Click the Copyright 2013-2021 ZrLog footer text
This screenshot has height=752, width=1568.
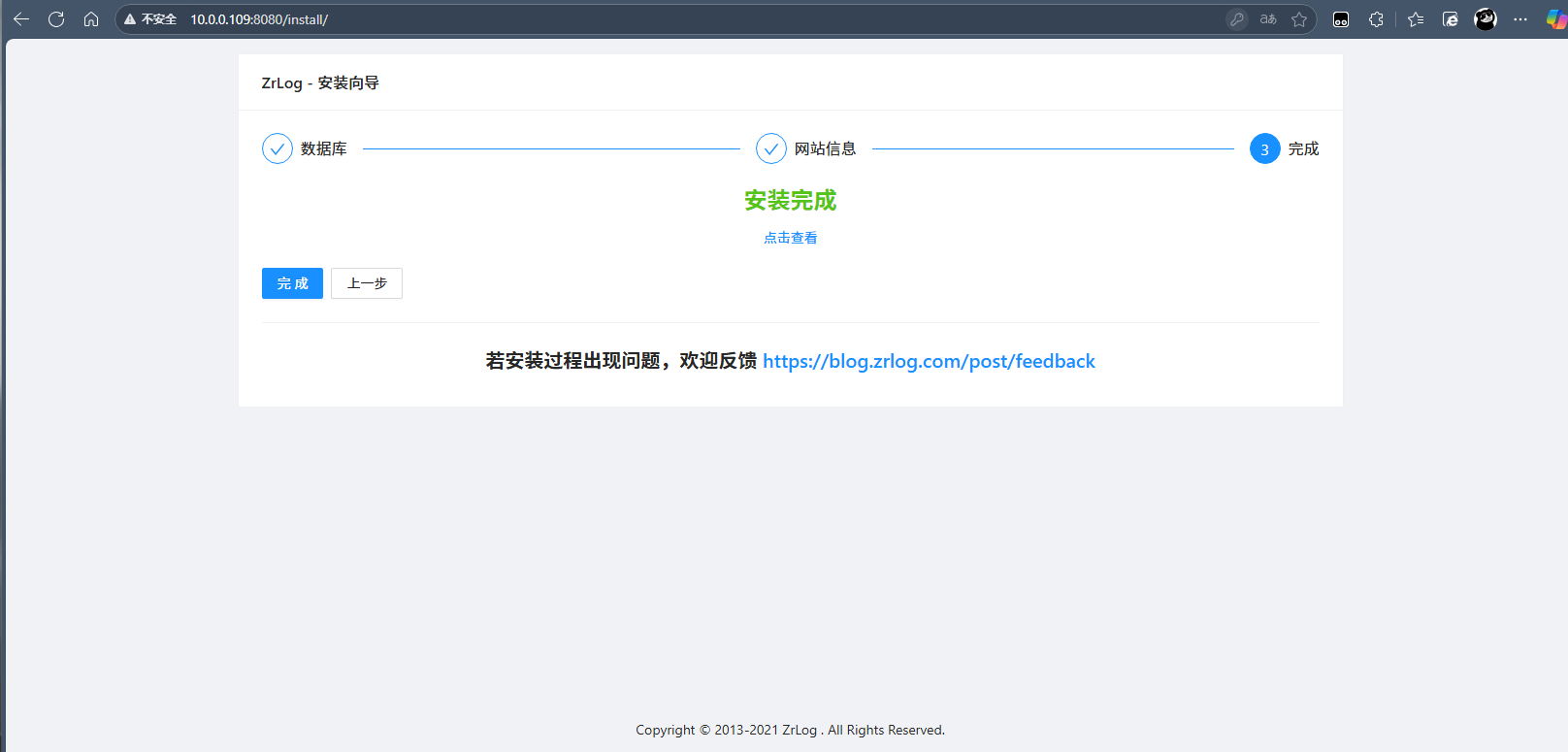tap(791, 730)
